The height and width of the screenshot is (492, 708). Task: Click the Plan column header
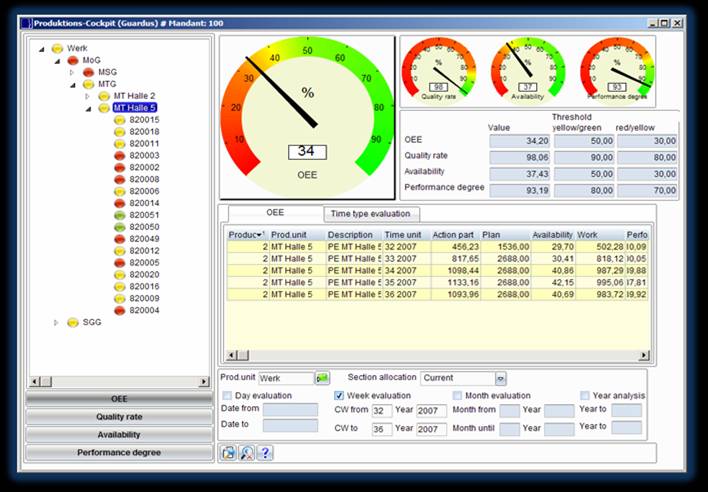506,235
